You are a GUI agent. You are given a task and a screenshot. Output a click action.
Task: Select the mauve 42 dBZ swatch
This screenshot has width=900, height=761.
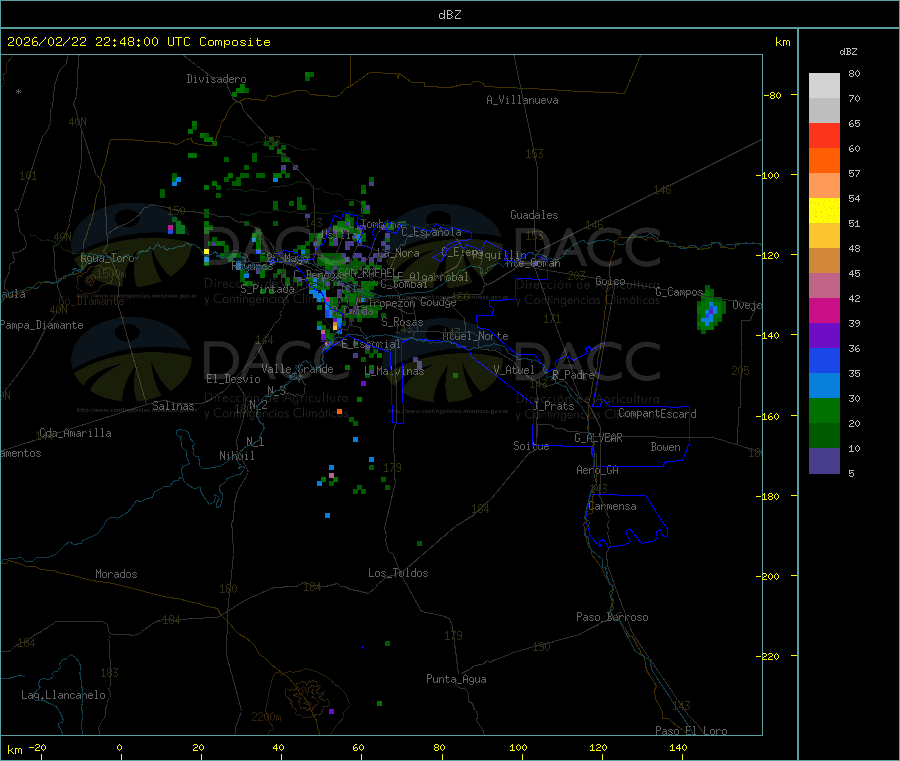coord(824,285)
